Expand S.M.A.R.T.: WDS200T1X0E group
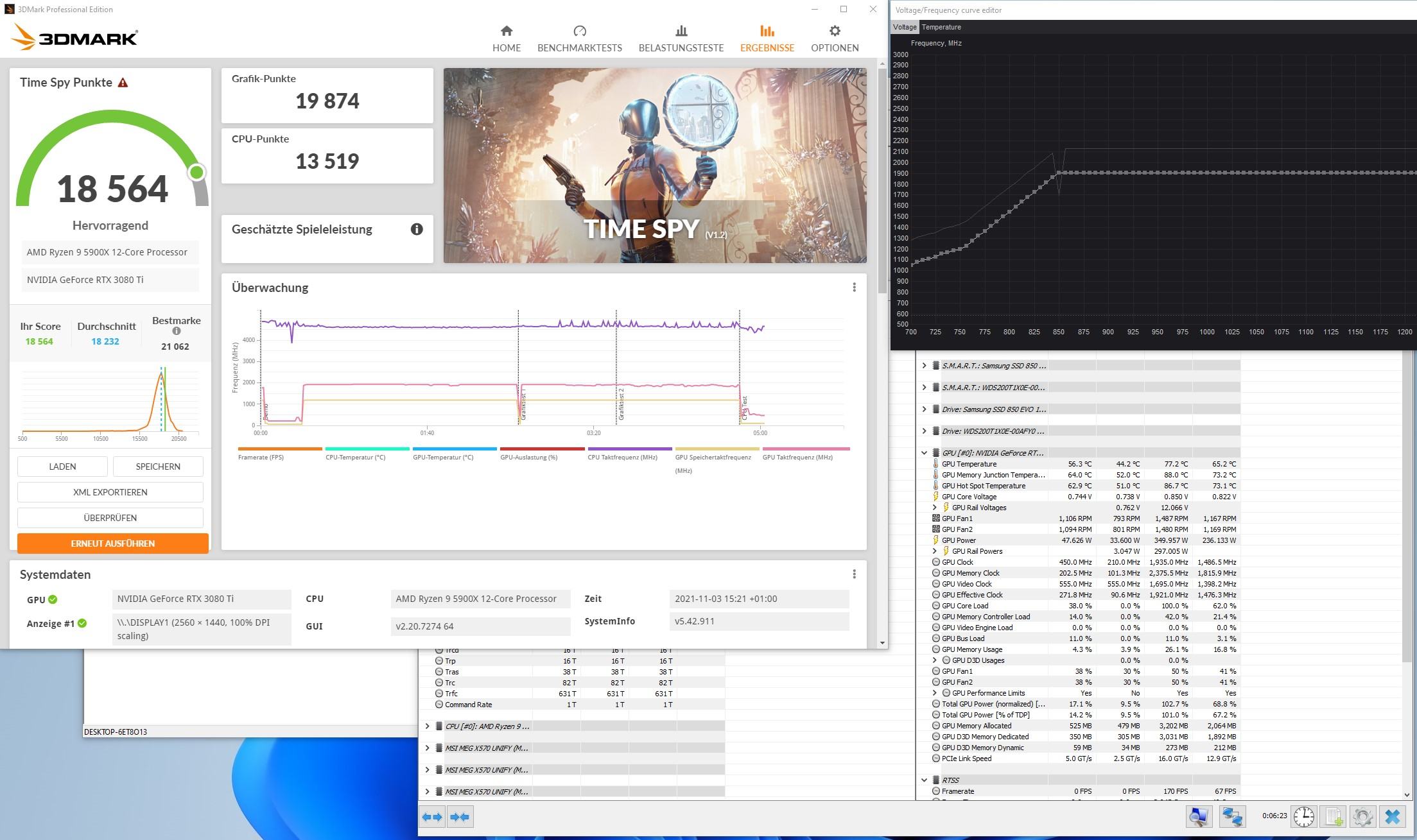Image resolution: width=1417 pixels, height=840 pixels. [x=924, y=388]
